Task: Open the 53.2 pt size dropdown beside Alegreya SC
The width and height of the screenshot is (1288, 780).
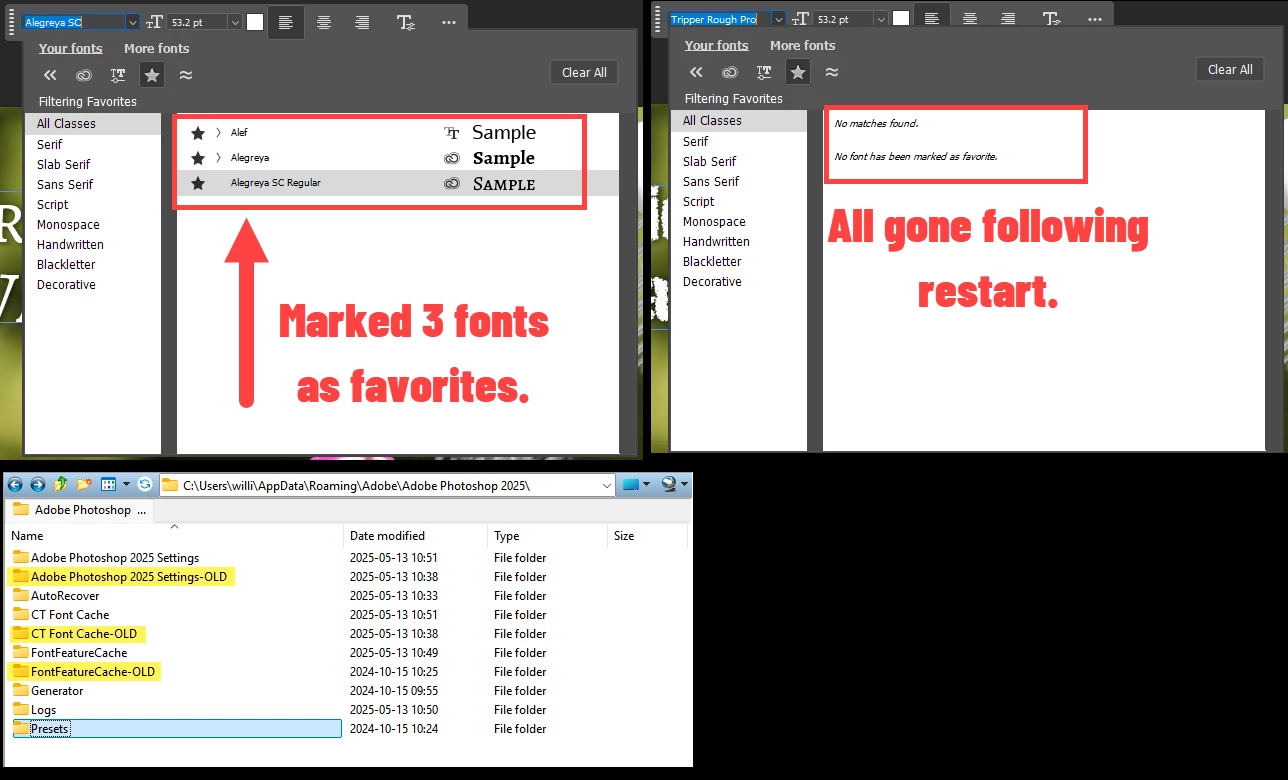Action: [x=235, y=22]
